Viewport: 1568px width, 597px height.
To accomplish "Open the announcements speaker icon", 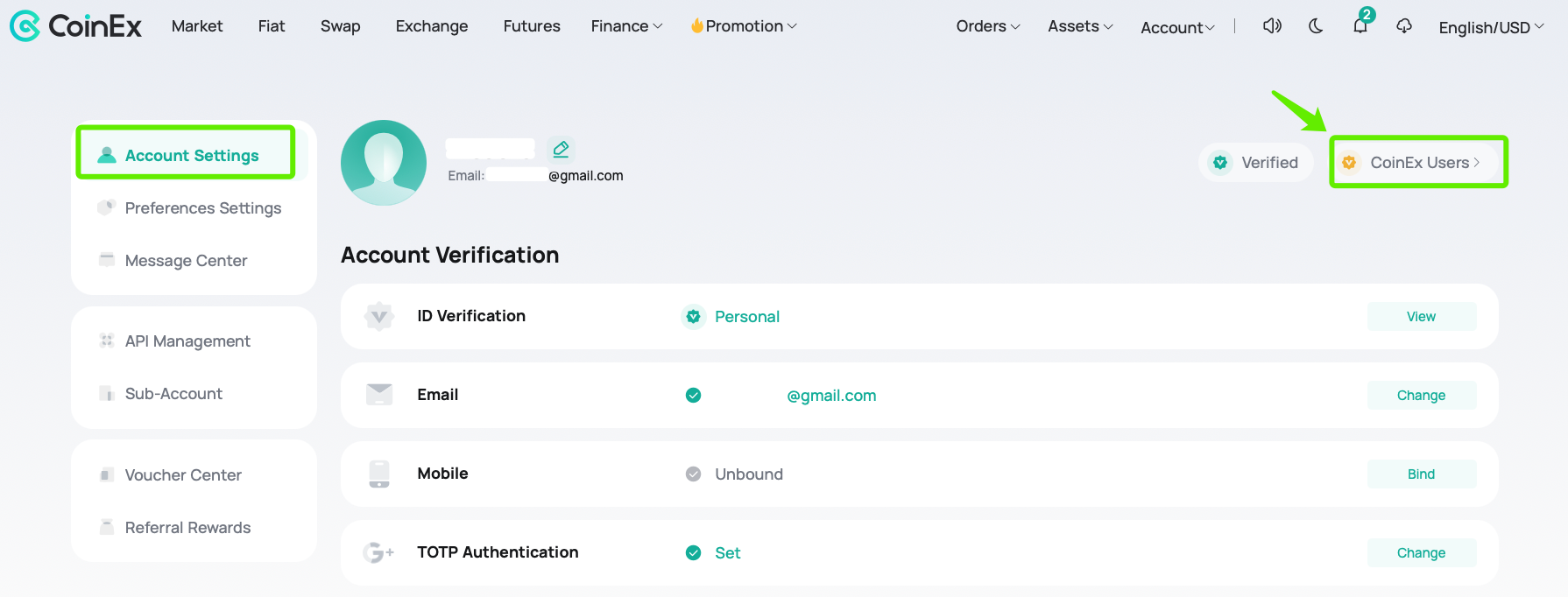I will (1272, 26).
